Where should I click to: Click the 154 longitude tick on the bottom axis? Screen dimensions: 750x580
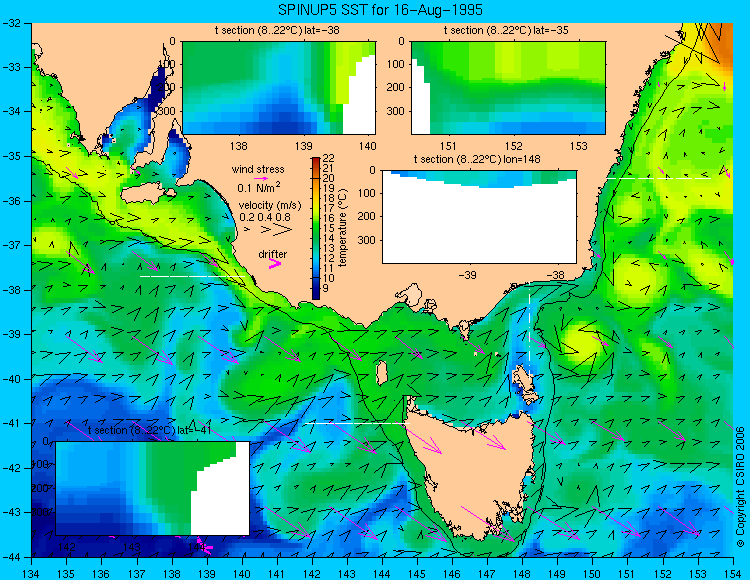733,574
